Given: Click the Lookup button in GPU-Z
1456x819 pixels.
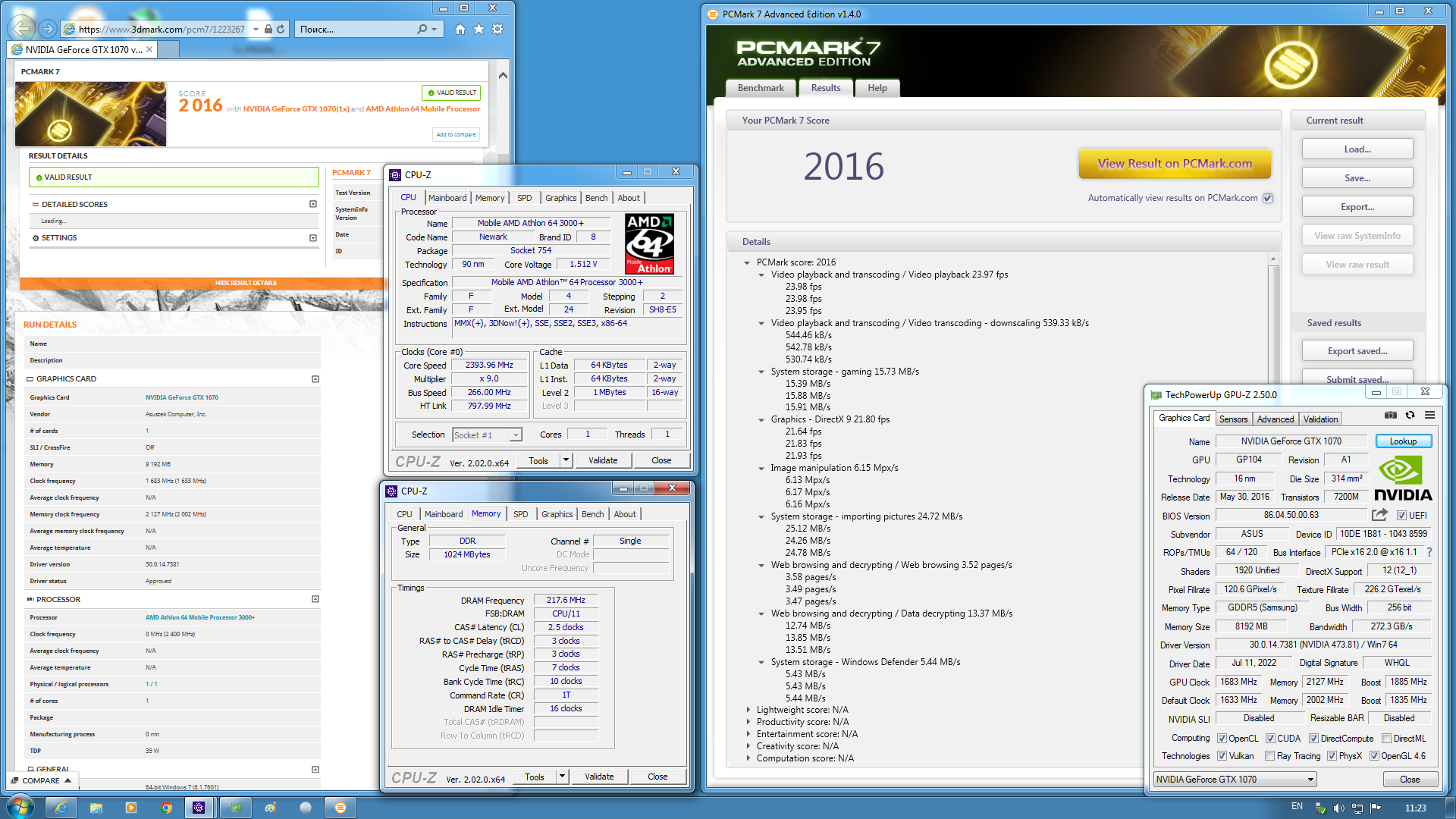Looking at the screenshot, I should [1402, 441].
